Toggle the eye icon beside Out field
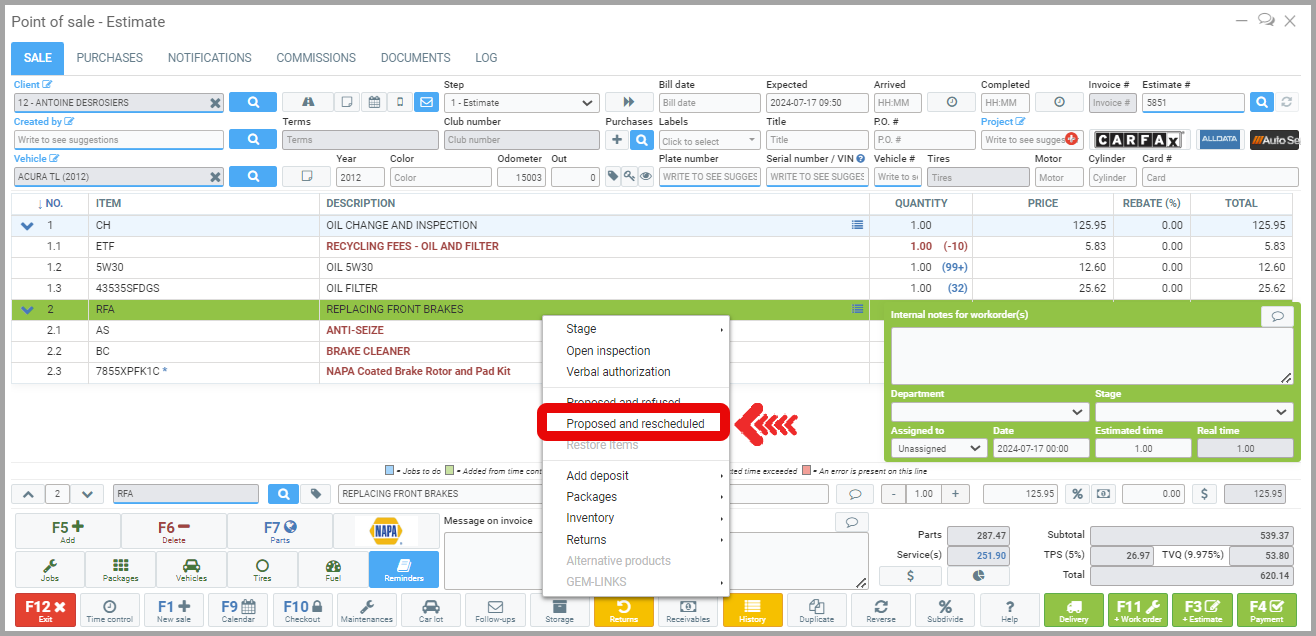The image size is (1316, 636). pyautogui.click(x=646, y=177)
